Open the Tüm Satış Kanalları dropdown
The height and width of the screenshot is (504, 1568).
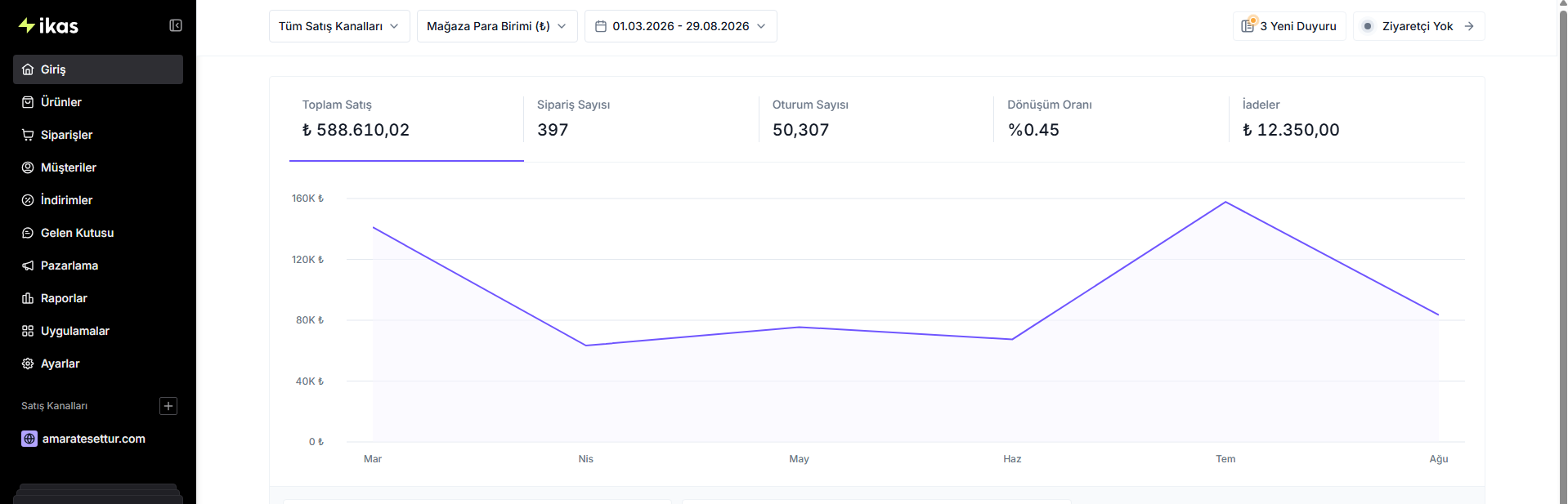(339, 26)
